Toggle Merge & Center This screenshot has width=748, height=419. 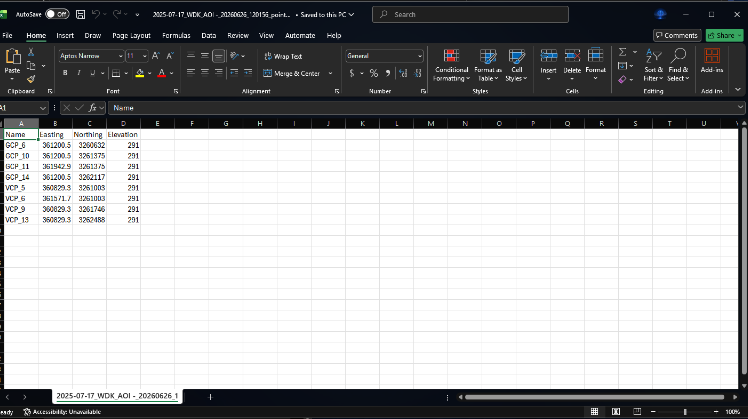click(291, 73)
